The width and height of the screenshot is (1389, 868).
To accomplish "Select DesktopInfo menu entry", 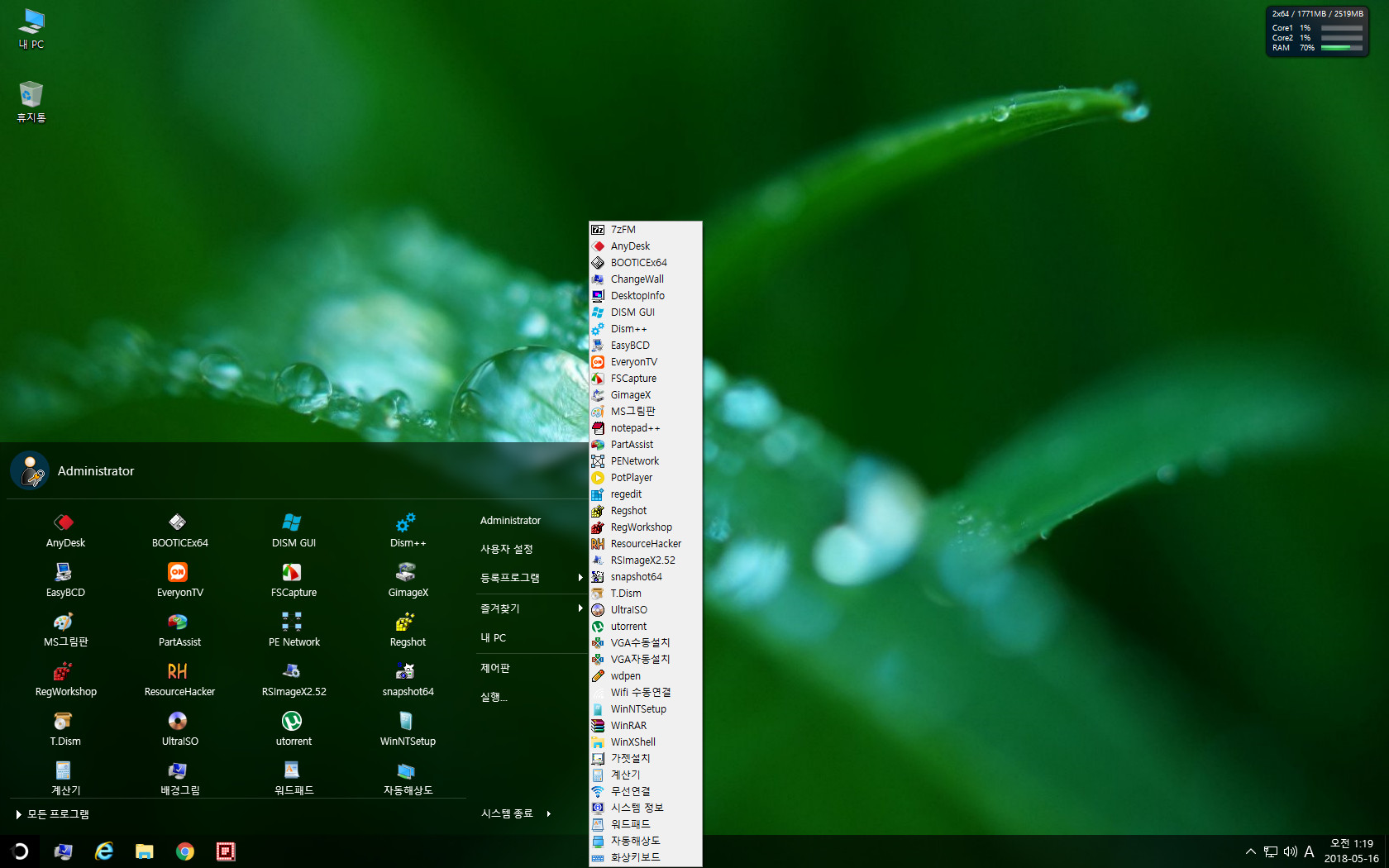I will click(x=645, y=296).
